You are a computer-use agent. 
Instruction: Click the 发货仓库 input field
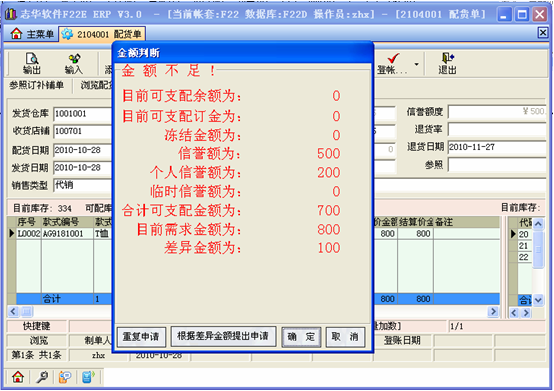click(x=83, y=114)
